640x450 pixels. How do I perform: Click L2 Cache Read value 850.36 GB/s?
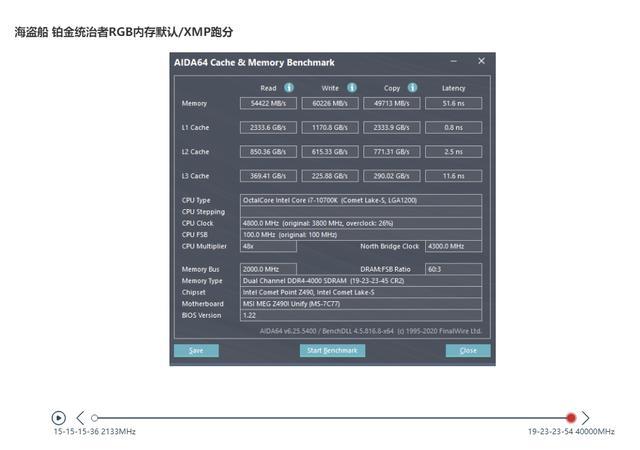tap(268, 151)
